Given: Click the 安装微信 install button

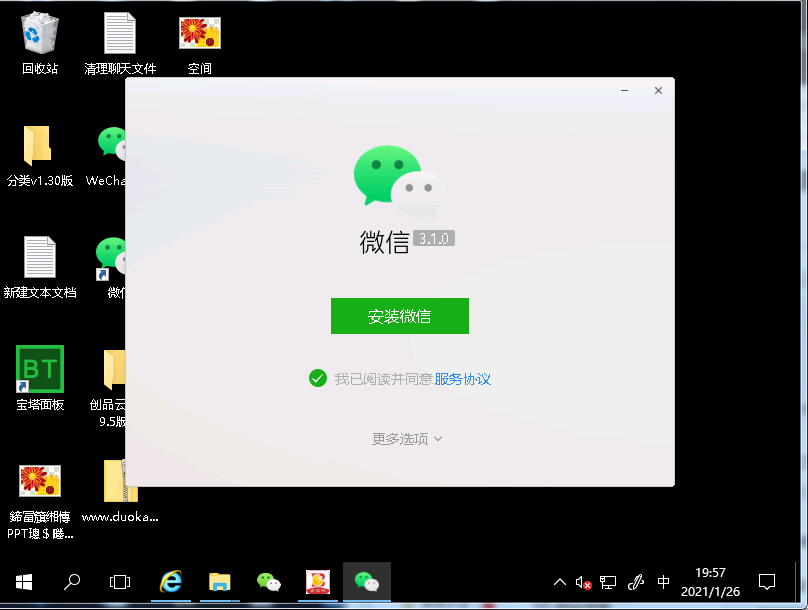Looking at the screenshot, I should [399, 315].
